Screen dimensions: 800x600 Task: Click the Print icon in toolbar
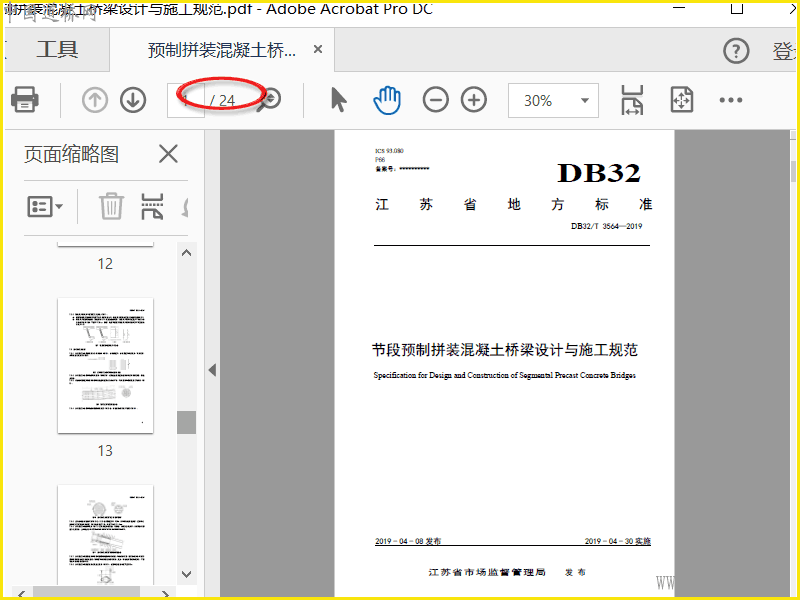[x=24, y=99]
